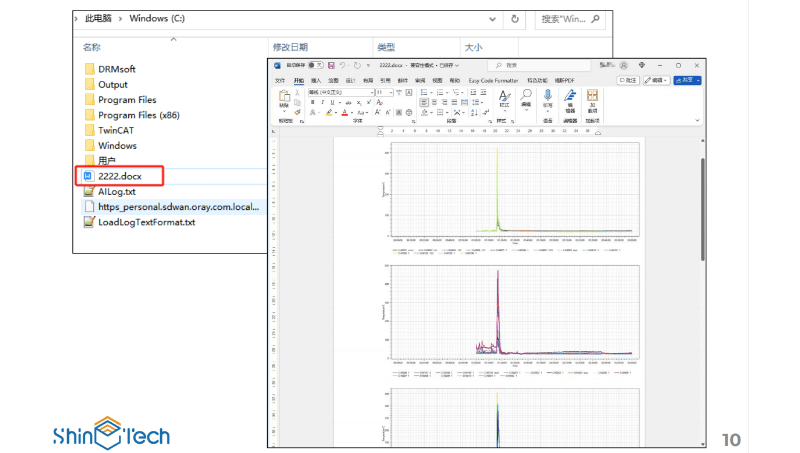Viewport: 800px width, 453px height.
Task: Click the 此电脑 breadcrumb in Explorer
Action: click(98, 18)
